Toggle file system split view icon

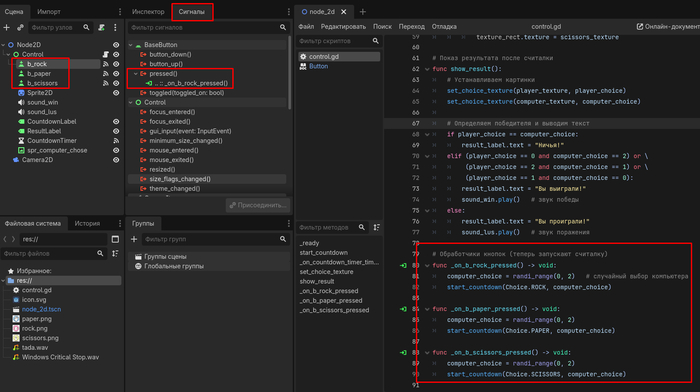tap(115, 239)
